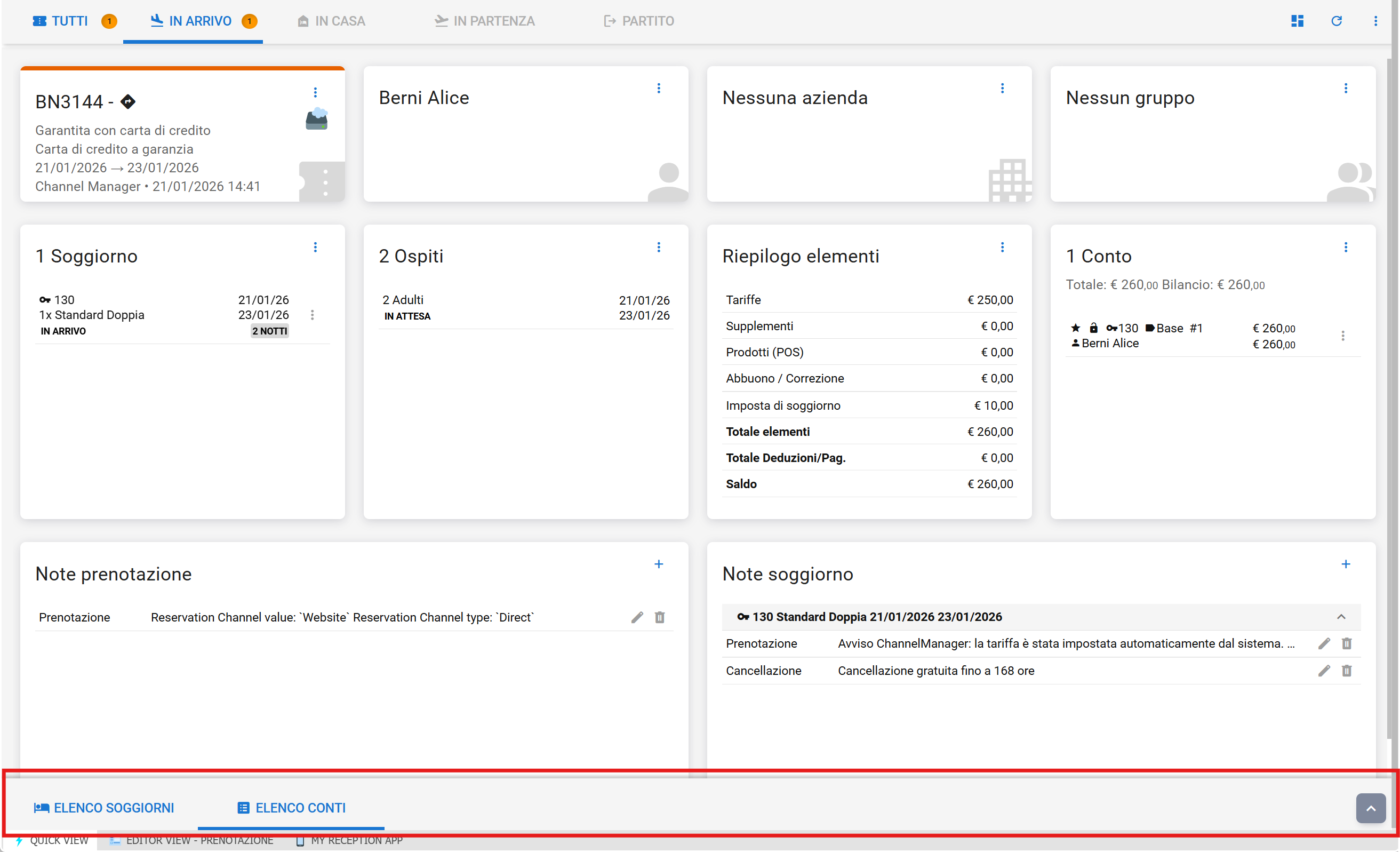This screenshot has width=1400, height=852.
Task: Open room 130 stay row options
Action: pos(312,315)
